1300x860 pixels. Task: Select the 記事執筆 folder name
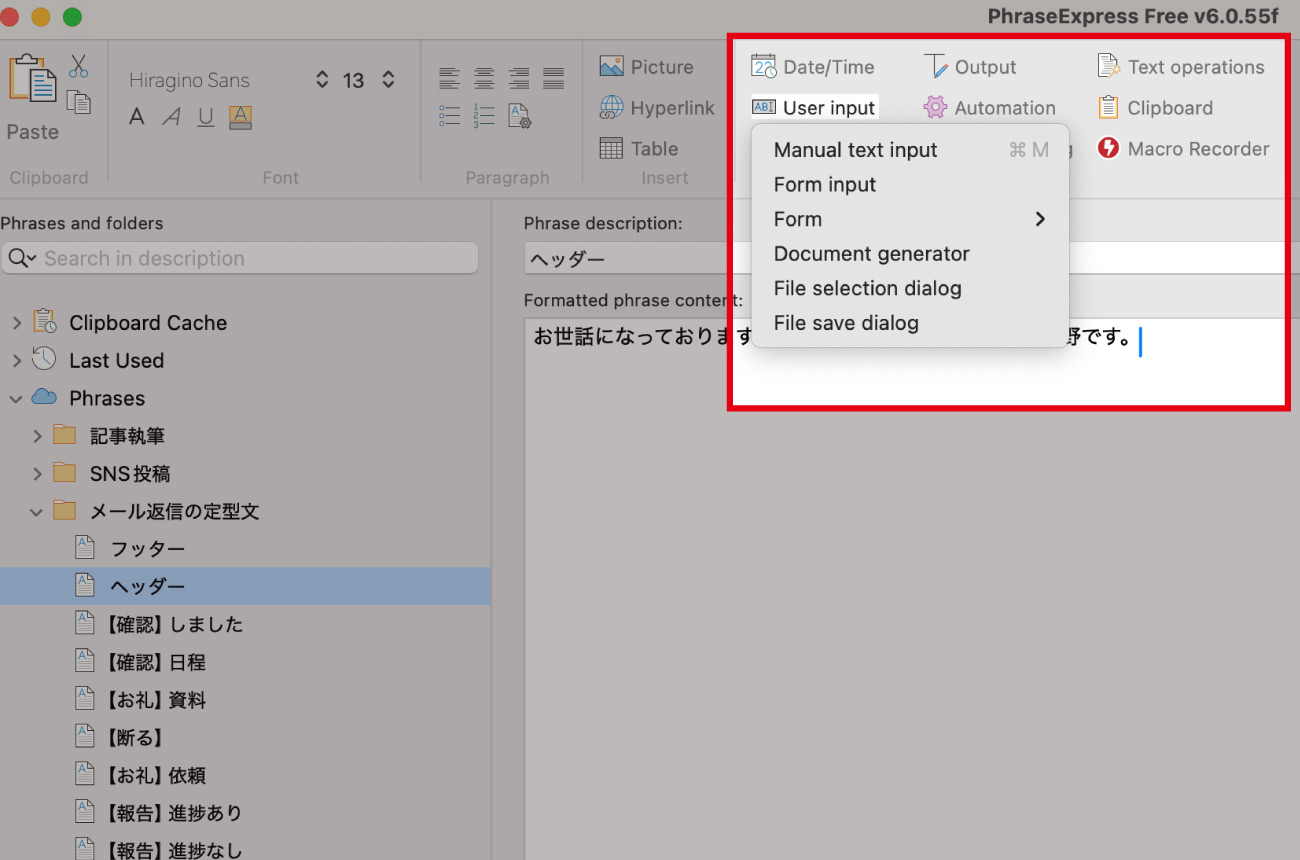[127, 436]
